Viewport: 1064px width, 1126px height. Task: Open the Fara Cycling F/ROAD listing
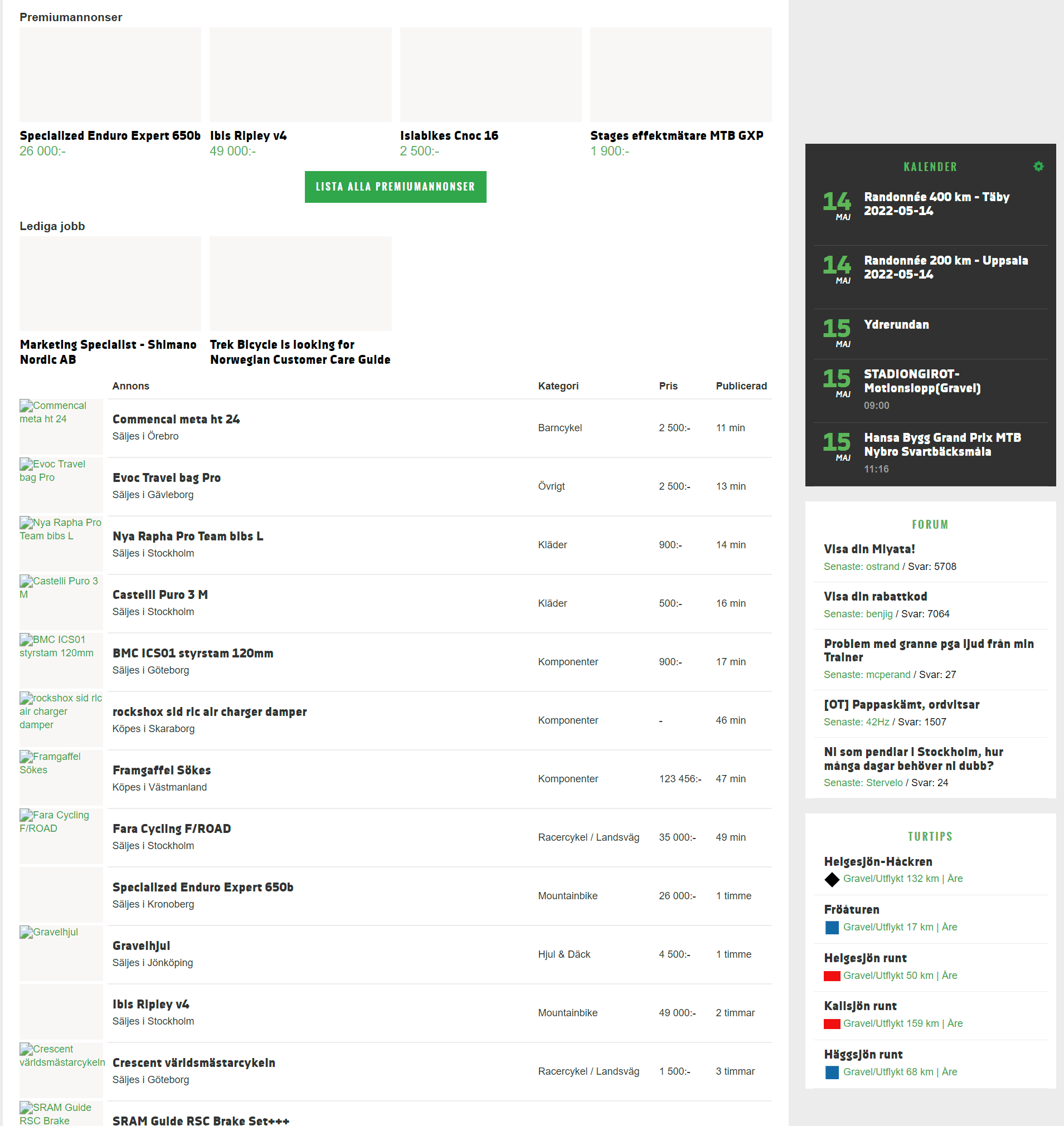[171, 828]
